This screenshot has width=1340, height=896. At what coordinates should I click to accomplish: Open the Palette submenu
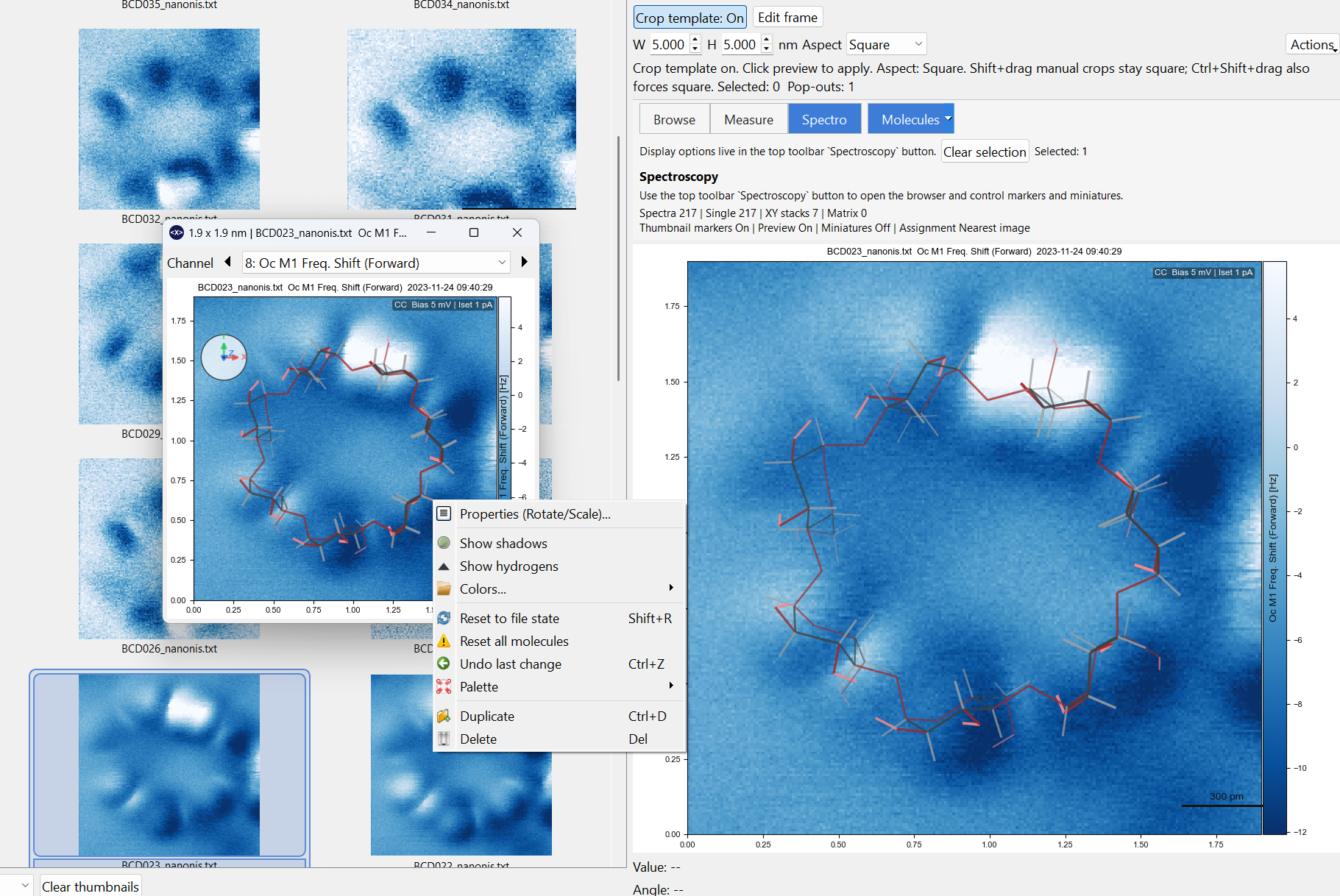point(479,687)
